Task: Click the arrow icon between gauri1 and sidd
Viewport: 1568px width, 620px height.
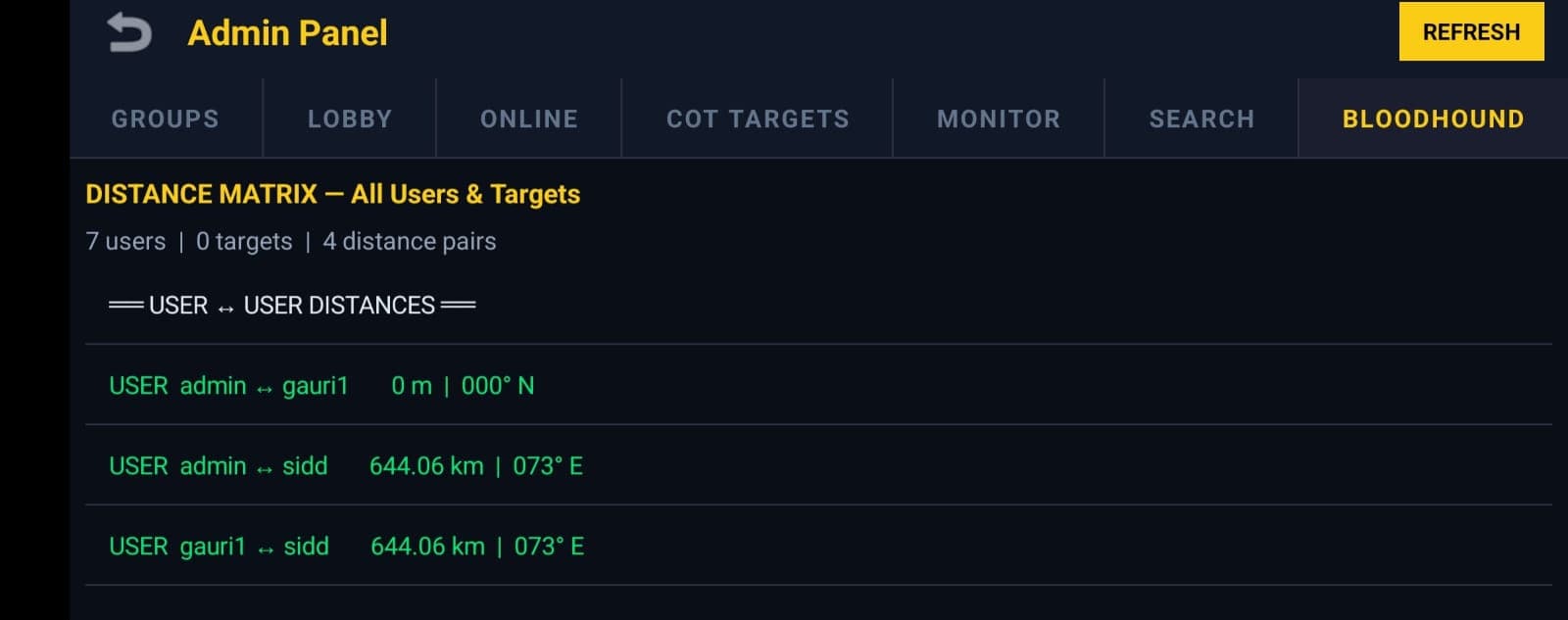Action: (266, 549)
